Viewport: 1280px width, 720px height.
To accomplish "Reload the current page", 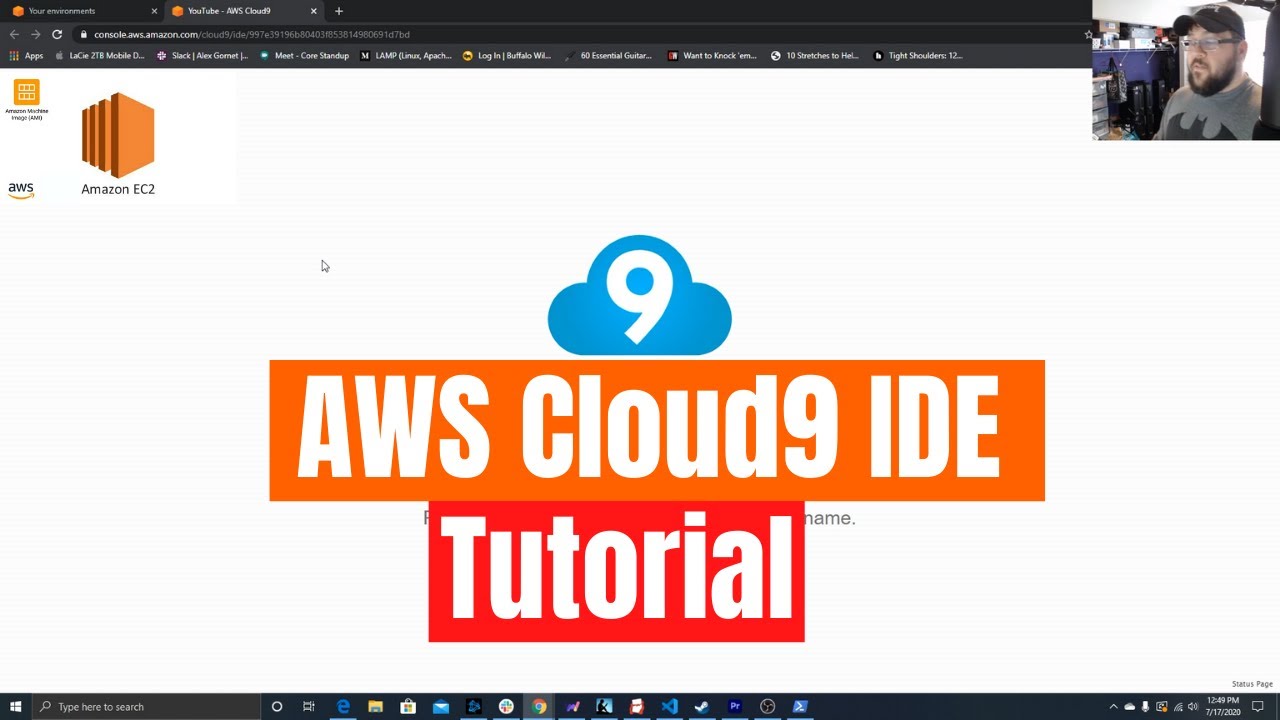I will (57, 34).
